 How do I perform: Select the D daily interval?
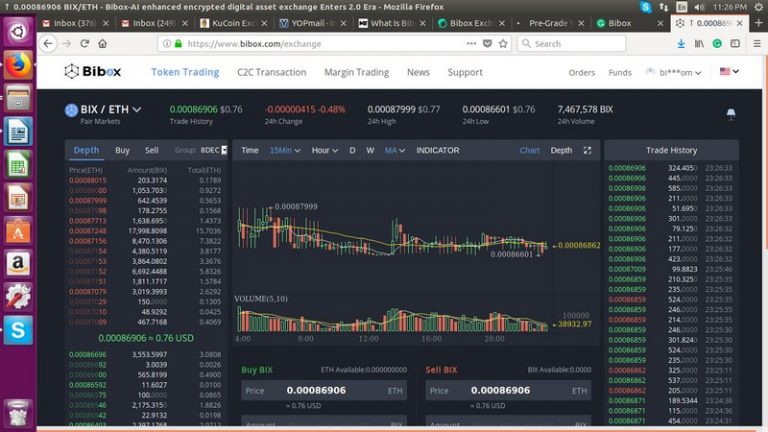tap(352, 150)
